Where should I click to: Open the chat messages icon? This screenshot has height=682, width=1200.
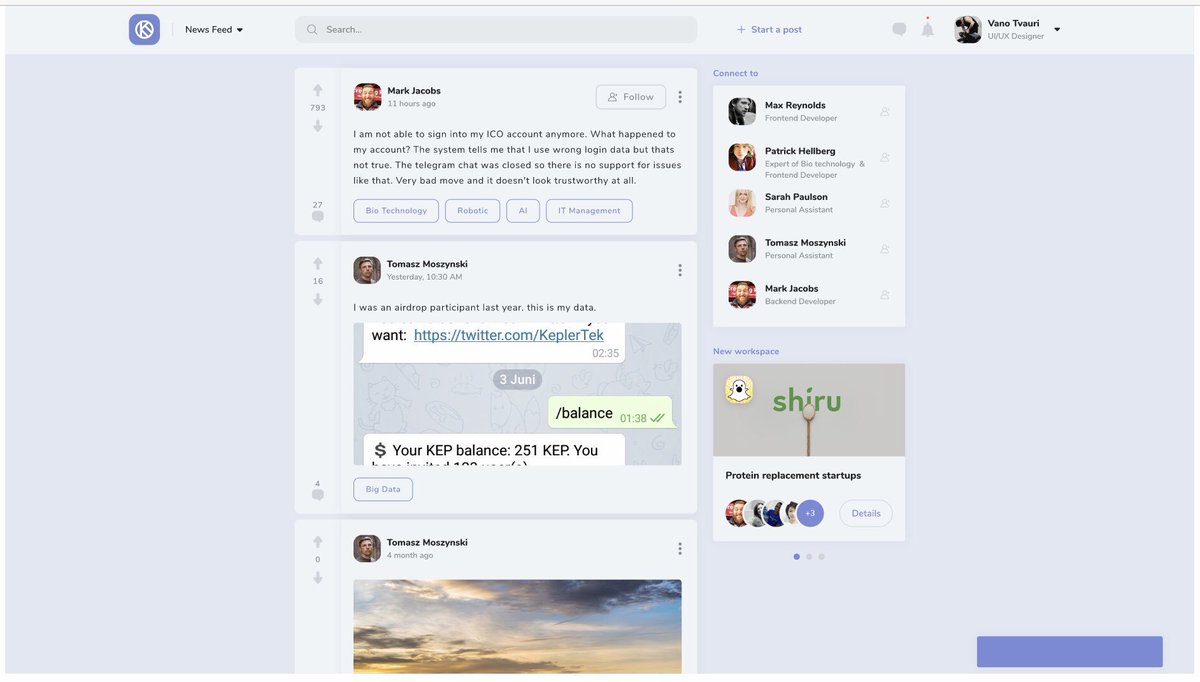[x=899, y=30]
